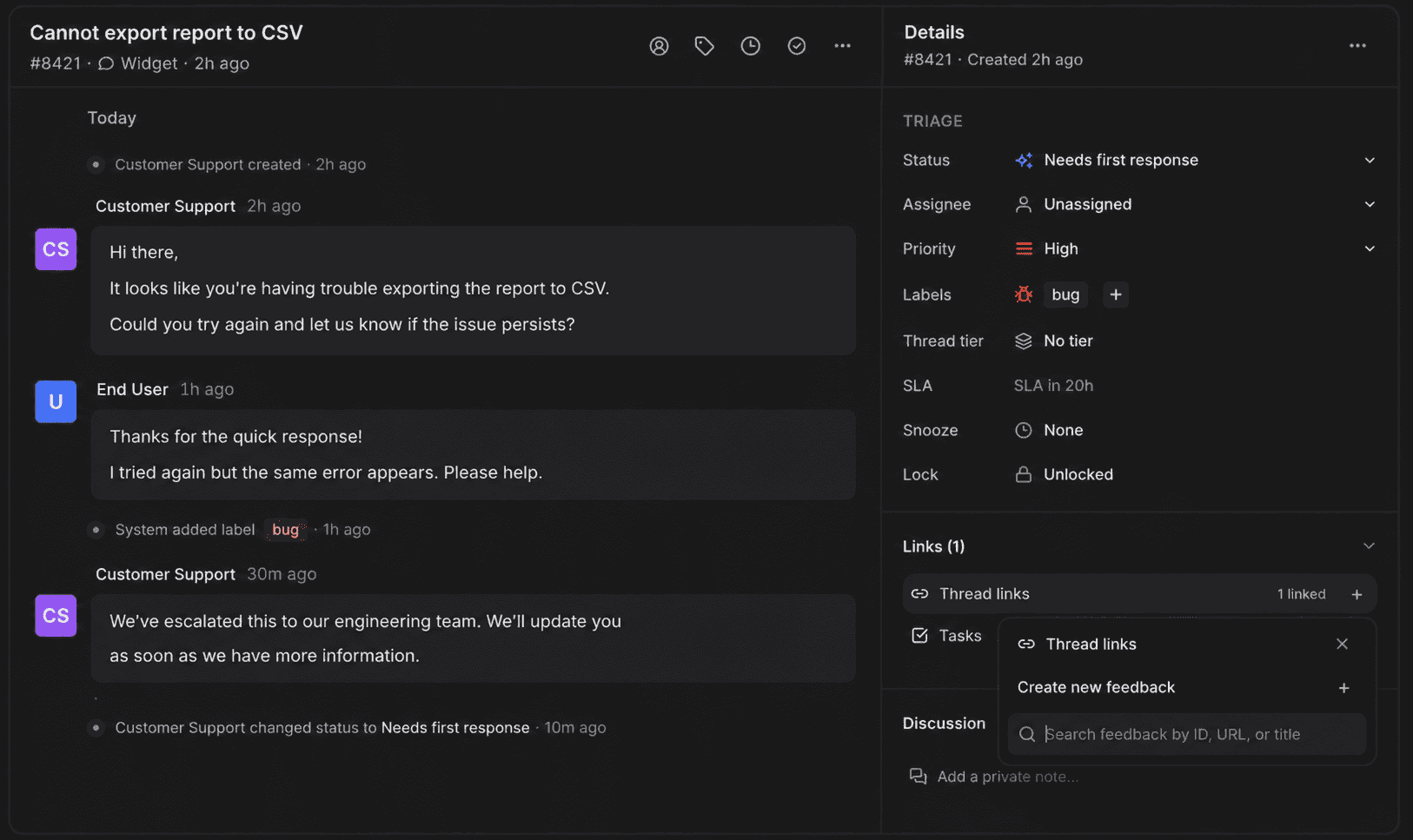
Task: Close the Thread links popup
Action: (1342, 644)
